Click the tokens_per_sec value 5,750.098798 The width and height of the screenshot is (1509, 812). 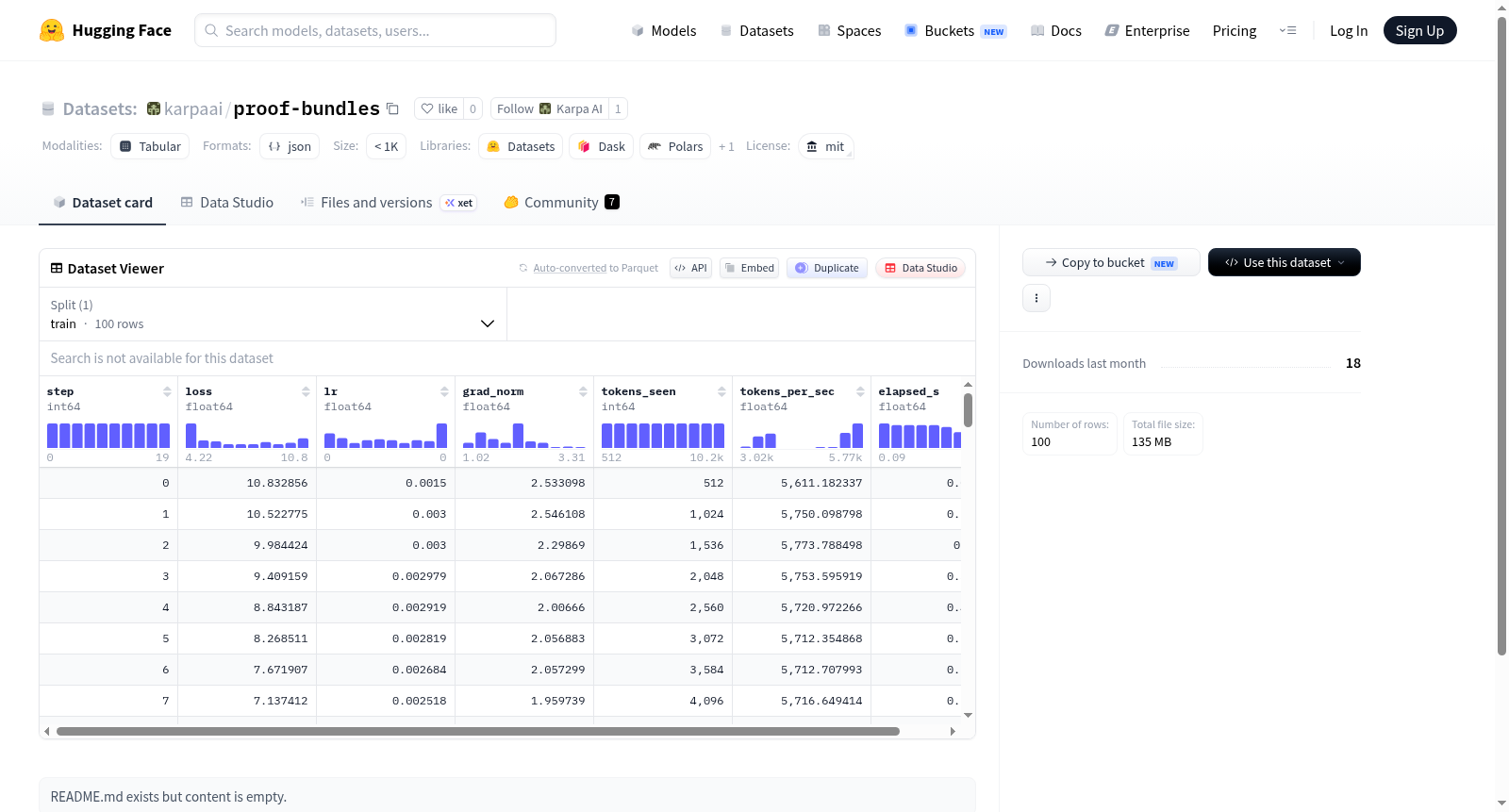point(821,514)
